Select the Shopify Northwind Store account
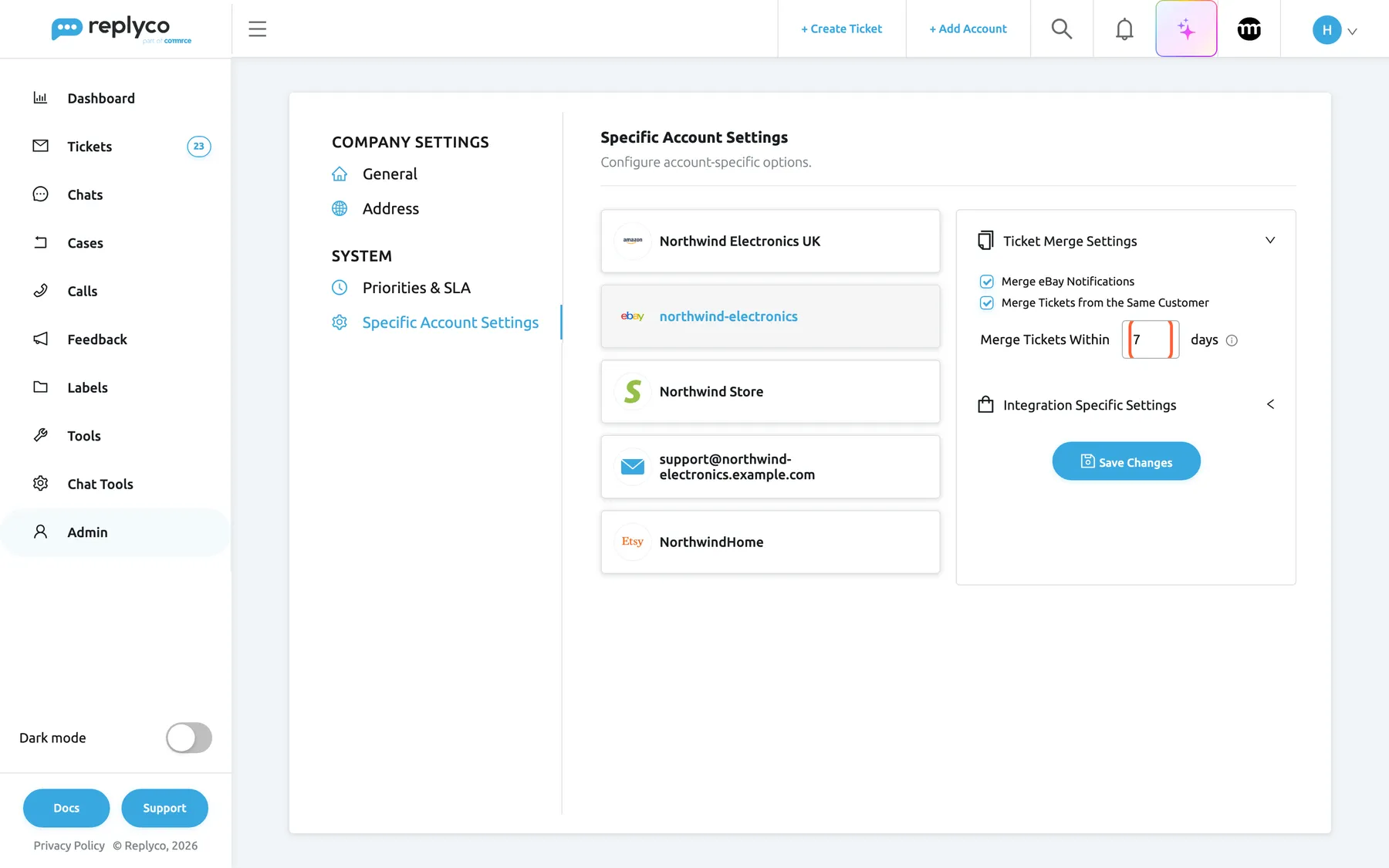The image size is (1389, 868). pyautogui.click(x=770, y=391)
